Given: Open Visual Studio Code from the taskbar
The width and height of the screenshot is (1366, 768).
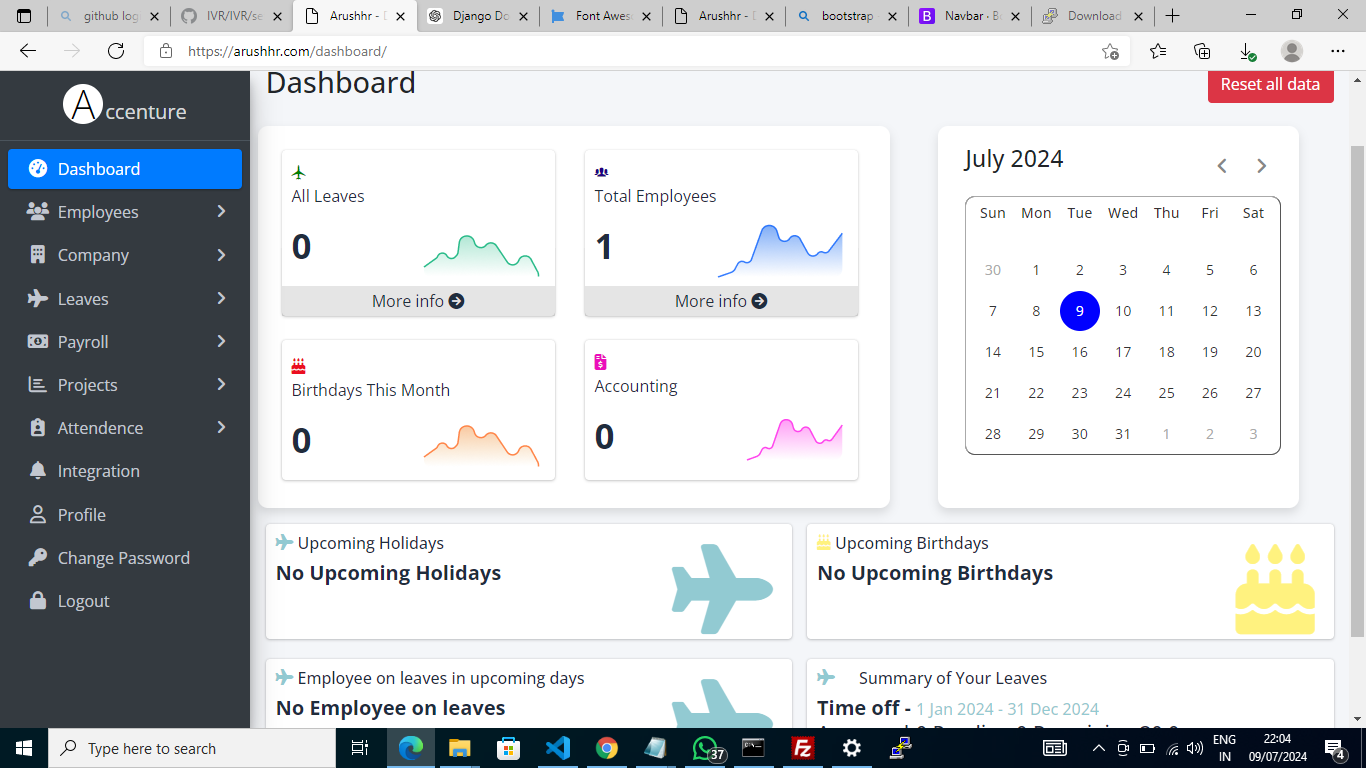Looking at the screenshot, I should point(558,748).
